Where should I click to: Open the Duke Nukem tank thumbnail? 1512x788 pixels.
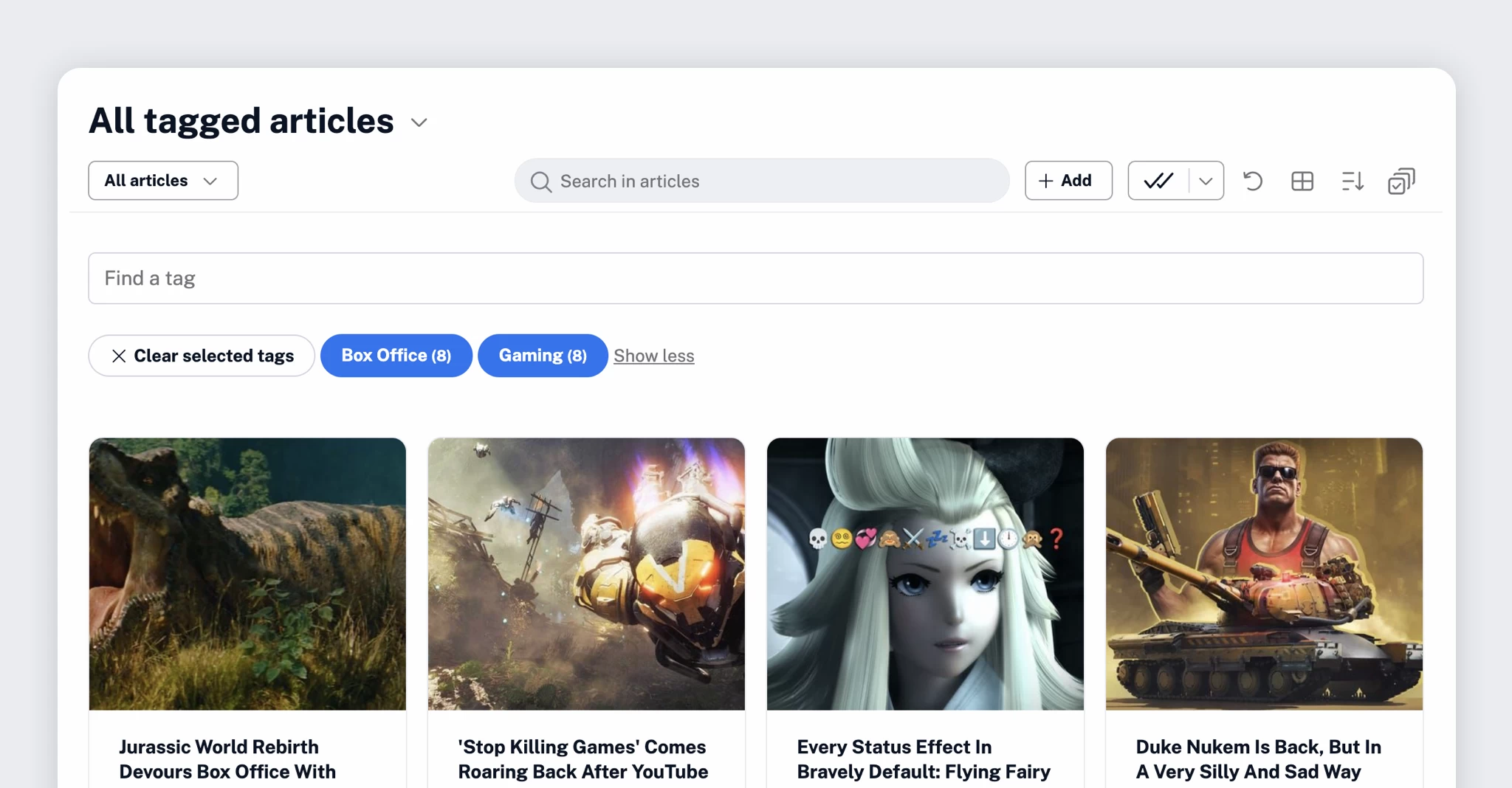pos(1264,574)
